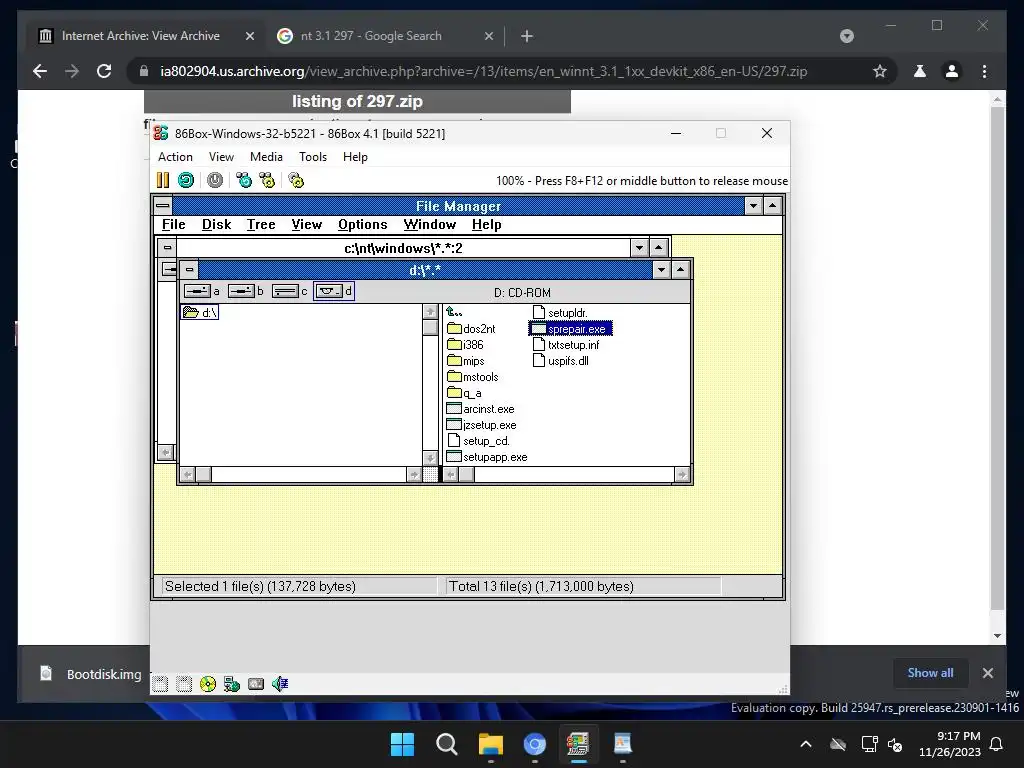Image resolution: width=1024 pixels, height=768 pixels.
Task: Select drive c hard disk icon
Action: tap(289, 291)
